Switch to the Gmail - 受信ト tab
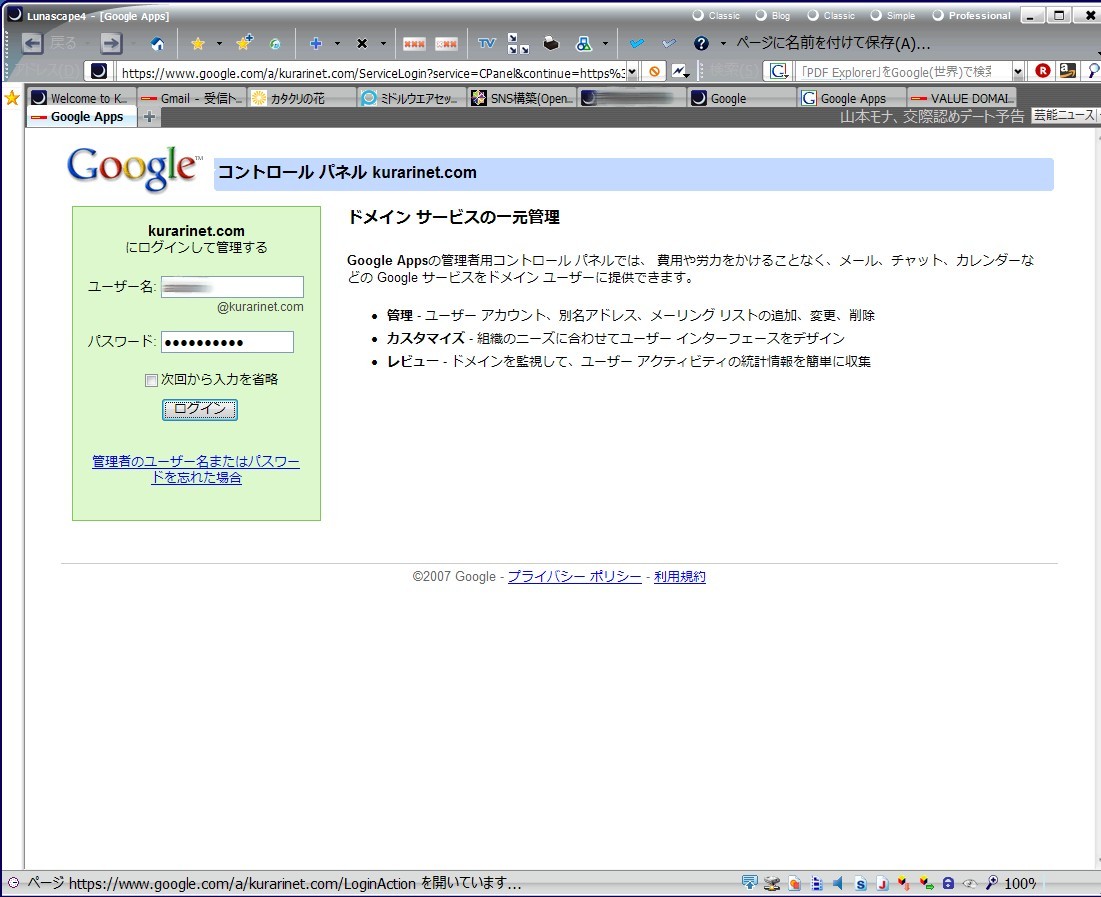This screenshot has height=897, width=1101. (x=192, y=98)
